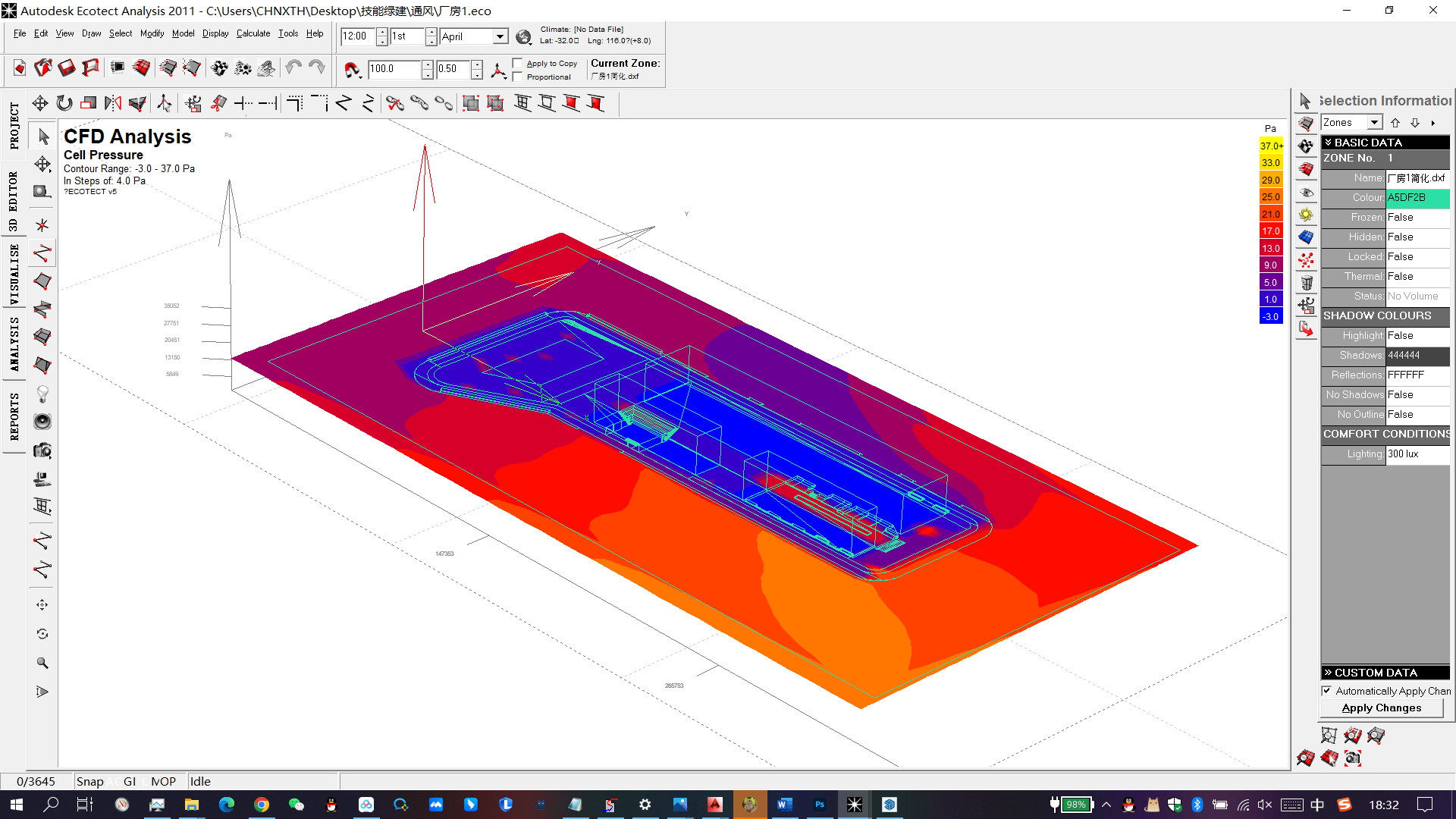Viewport: 1456px width, 819px height.
Task: Select the zoom magnifier tool
Action: 42,663
